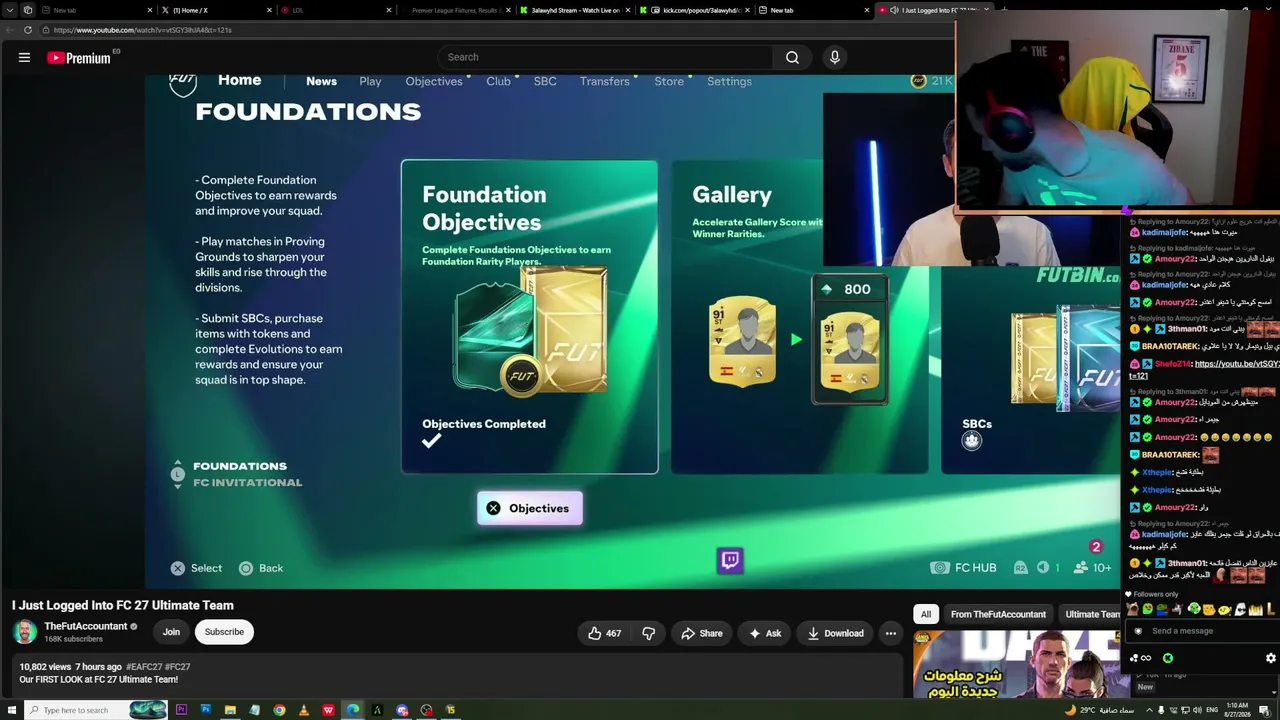The height and width of the screenshot is (720, 1280).
Task: Like the video with thumbs-up button
Action: pyautogui.click(x=604, y=633)
